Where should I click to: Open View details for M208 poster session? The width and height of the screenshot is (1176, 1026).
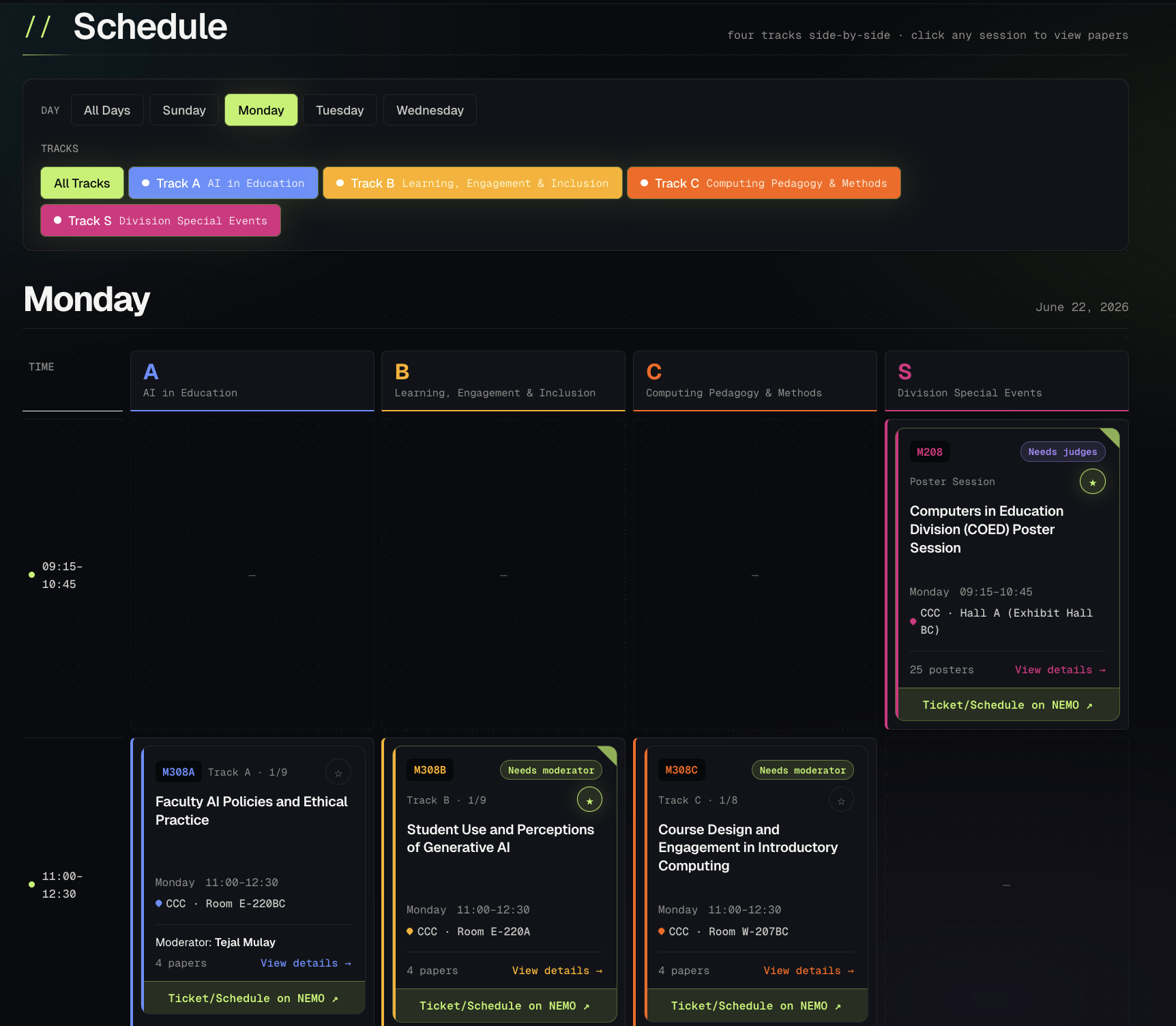coord(1060,670)
